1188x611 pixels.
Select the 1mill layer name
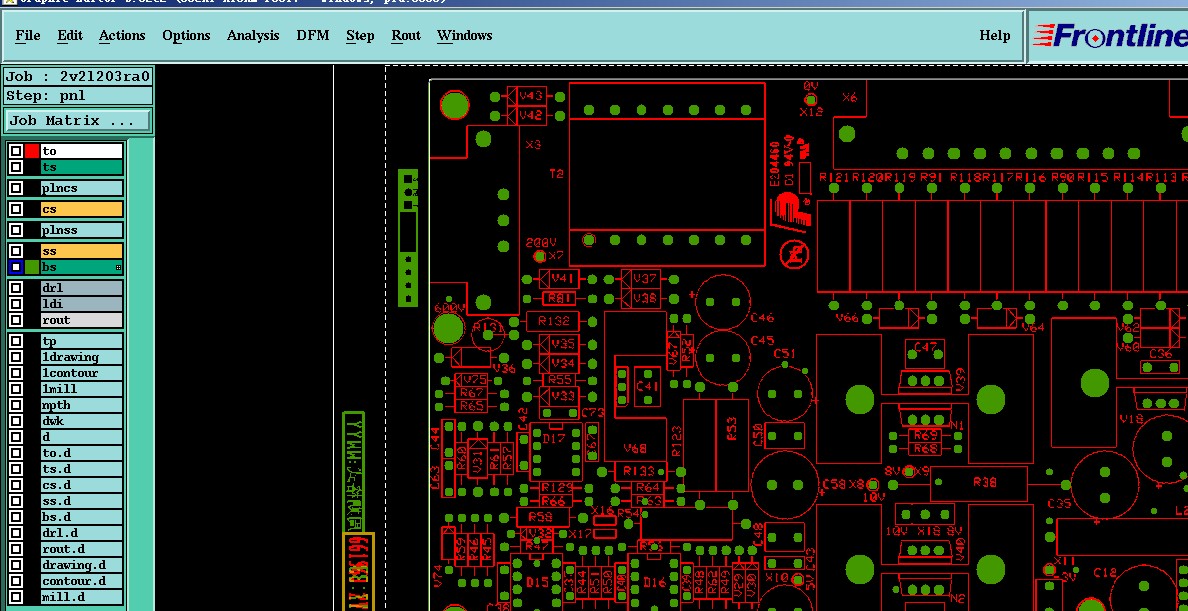[x=82, y=389]
